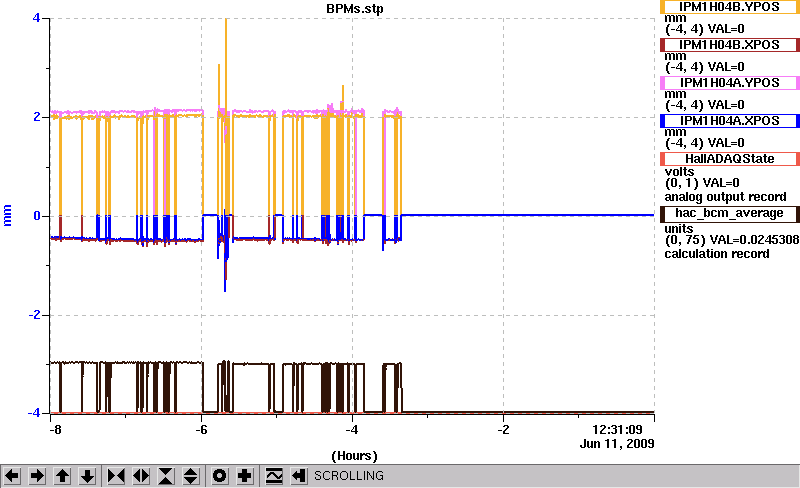Pan the plot left with arrow button

pyautogui.click(x=12, y=476)
